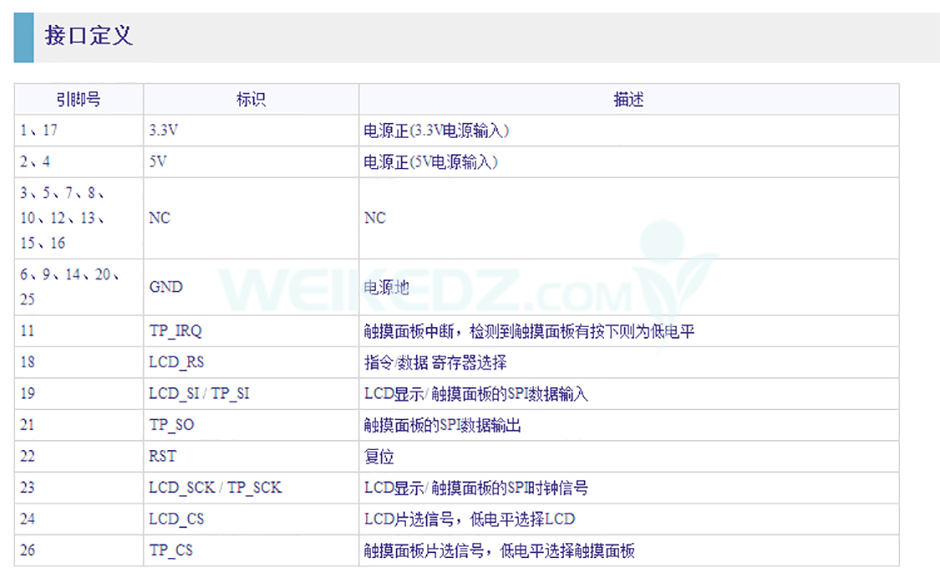The height and width of the screenshot is (573, 940).
Task: Select the pin number 18 cell
Action: tap(79, 362)
